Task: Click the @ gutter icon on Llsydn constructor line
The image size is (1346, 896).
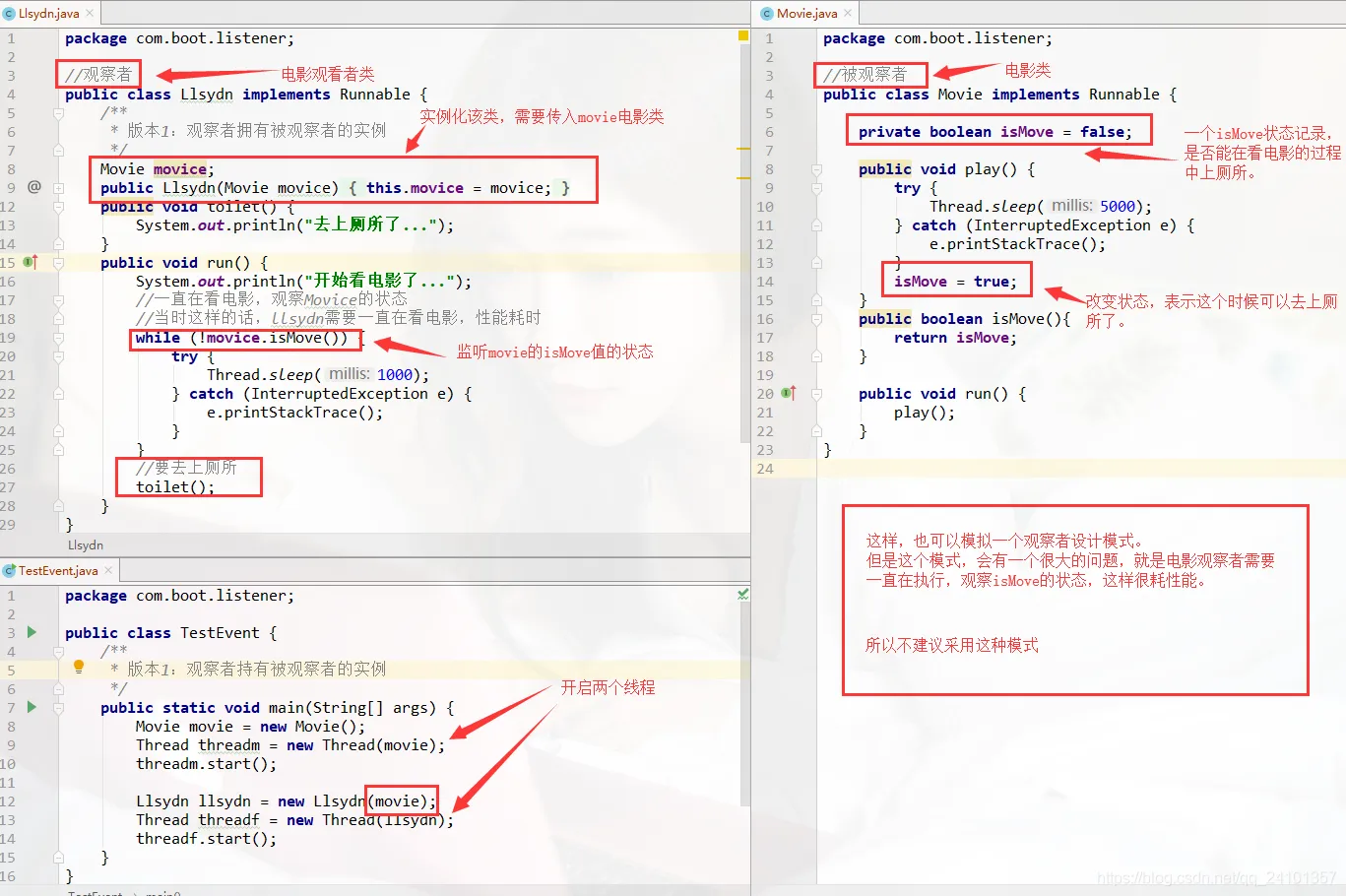Action: click(33, 186)
